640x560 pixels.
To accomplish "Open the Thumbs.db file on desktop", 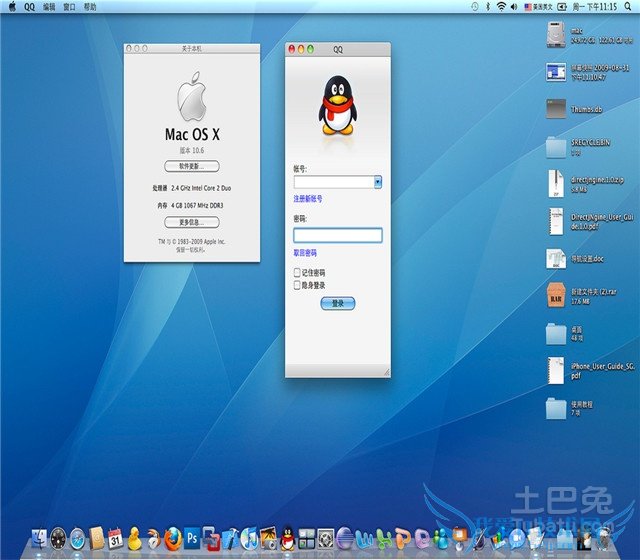I will [557, 108].
